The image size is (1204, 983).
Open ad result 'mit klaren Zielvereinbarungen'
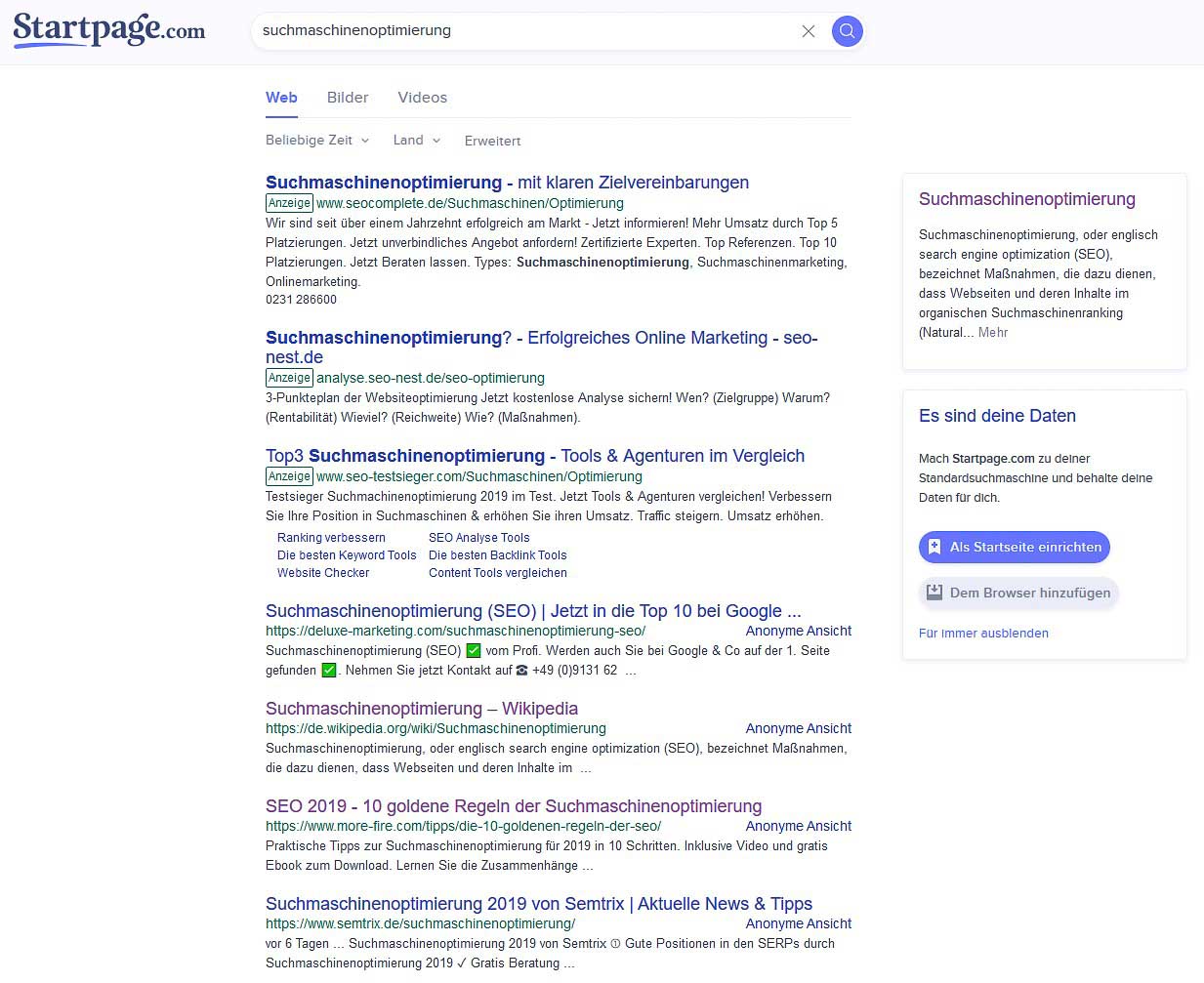(x=507, y=183)
